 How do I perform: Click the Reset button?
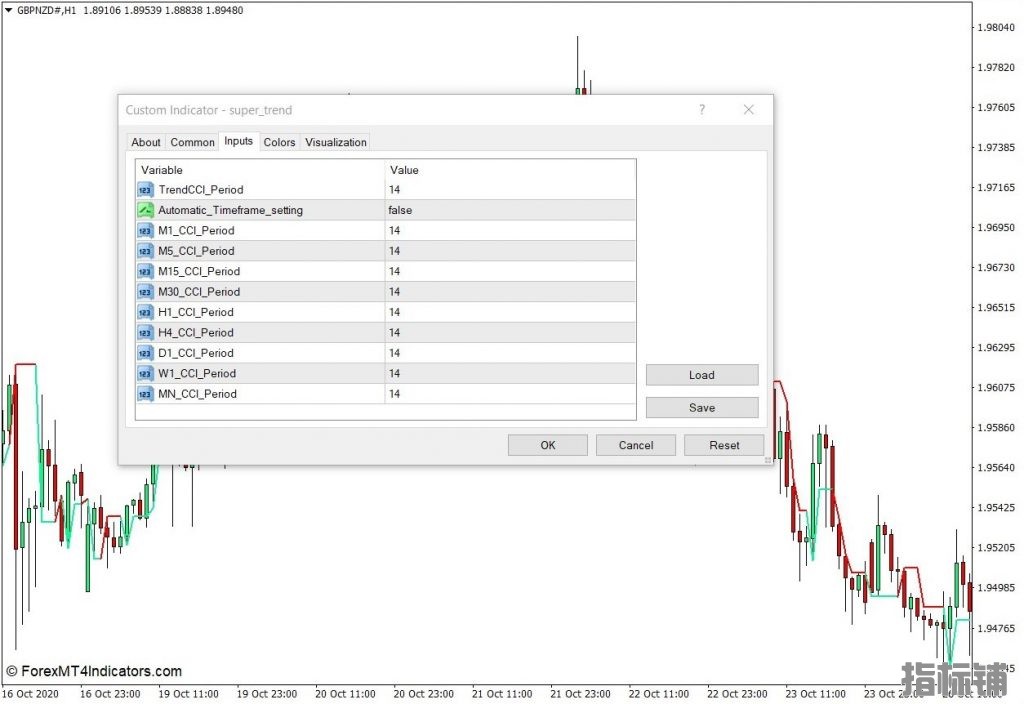click(724, 445)
